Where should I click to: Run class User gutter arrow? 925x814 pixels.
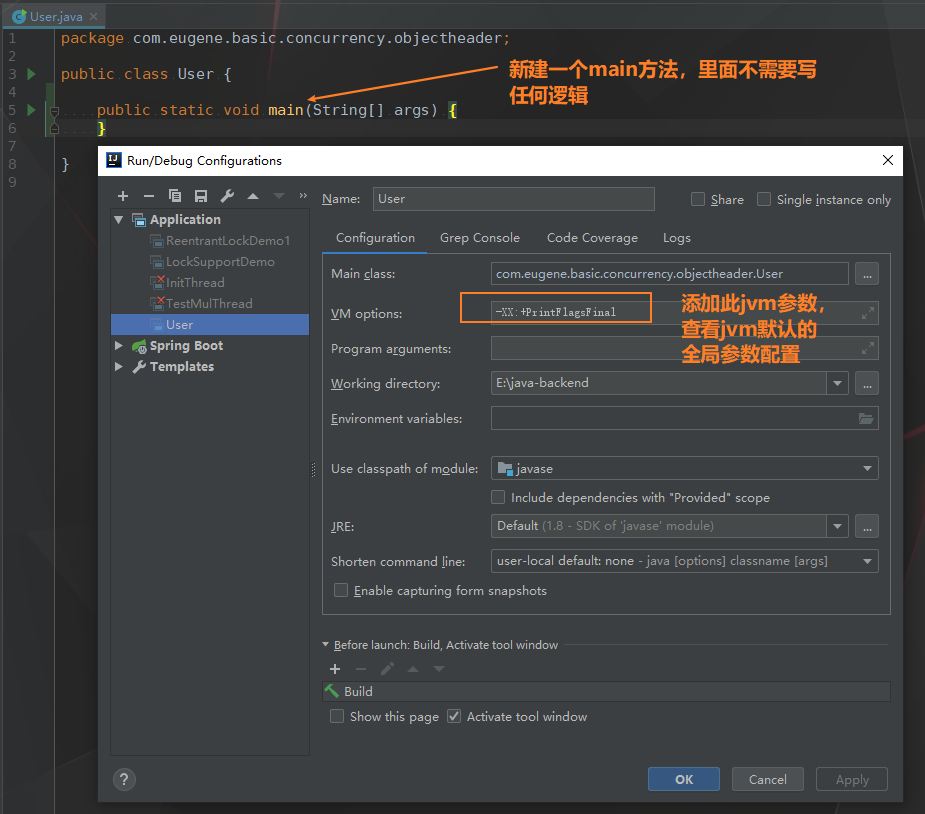[x=32, y=74]
